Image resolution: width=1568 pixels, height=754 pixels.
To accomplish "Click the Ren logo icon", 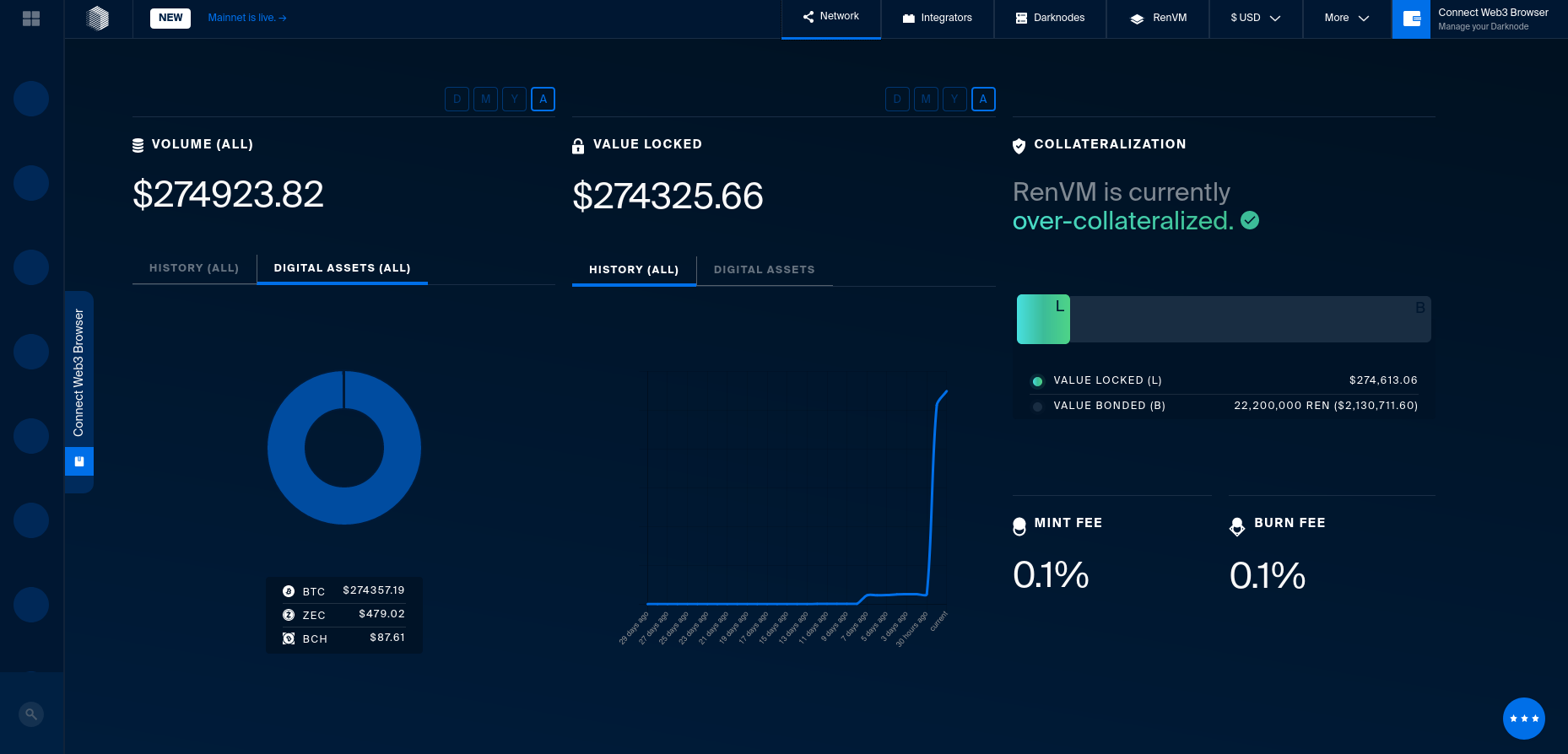I will tap(98, 18).
